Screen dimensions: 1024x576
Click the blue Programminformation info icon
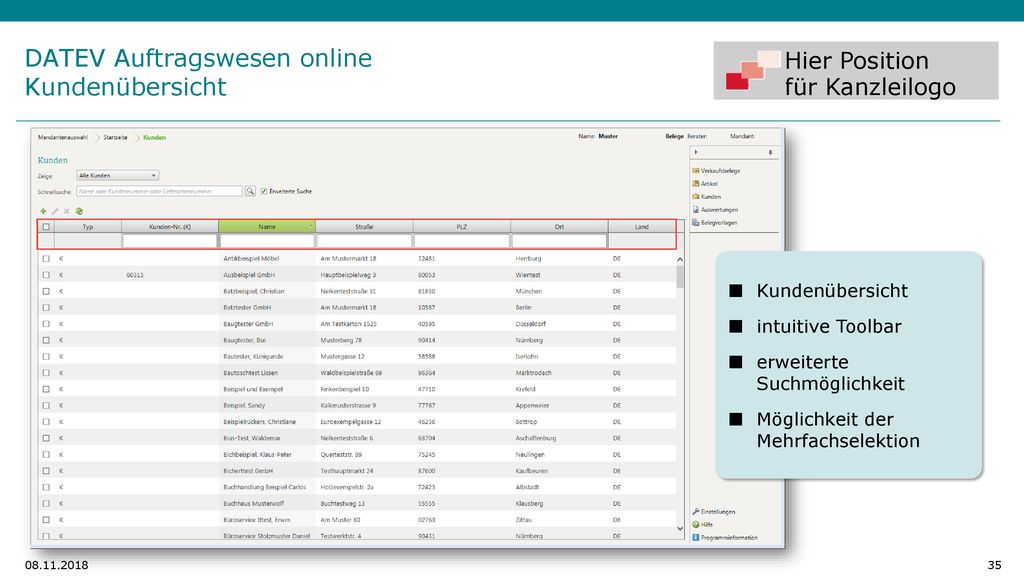pyautogui.click(x=696, y=537)
